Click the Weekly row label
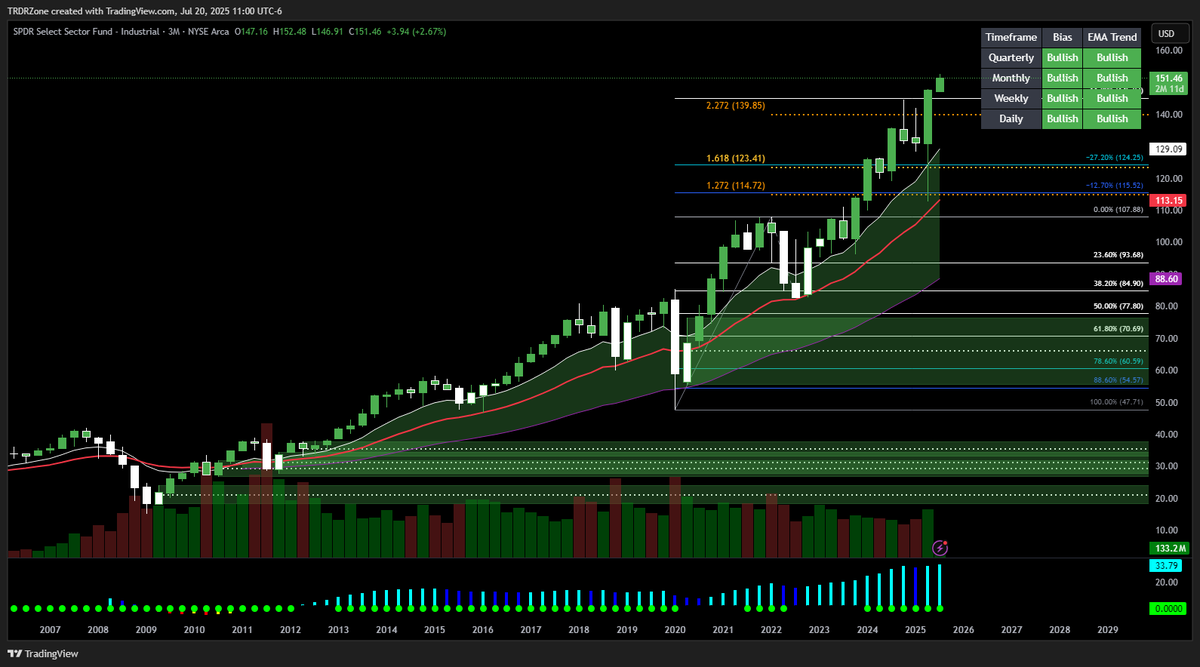Screen dimensions: 1200x667 coord(1010,98)
